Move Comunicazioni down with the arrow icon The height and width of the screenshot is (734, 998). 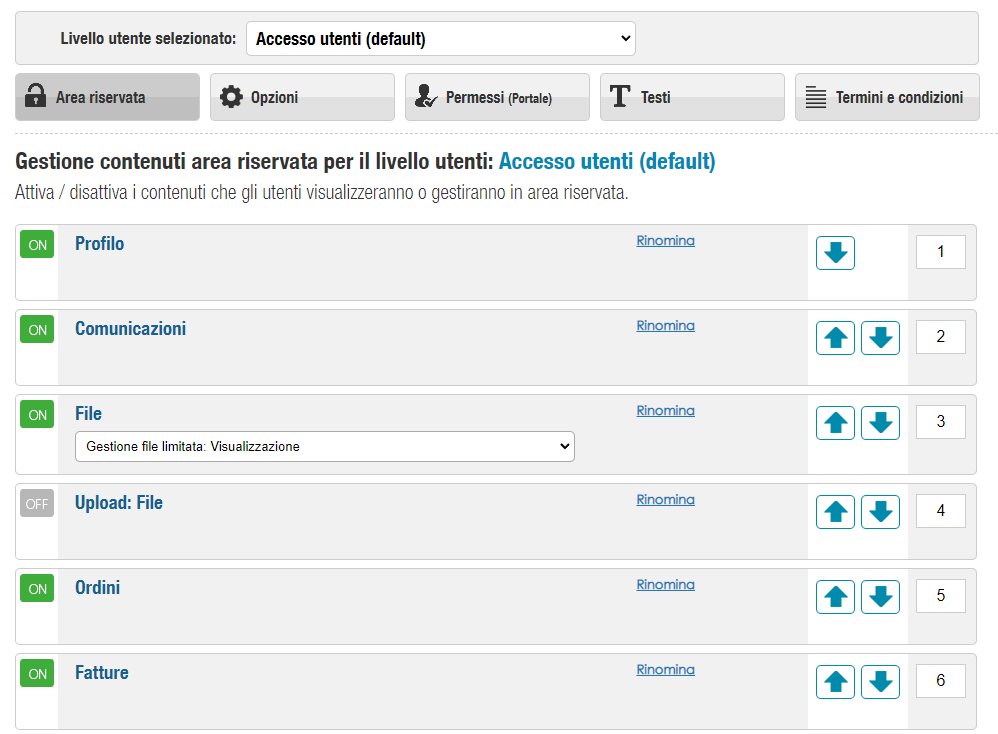[880, 337]
